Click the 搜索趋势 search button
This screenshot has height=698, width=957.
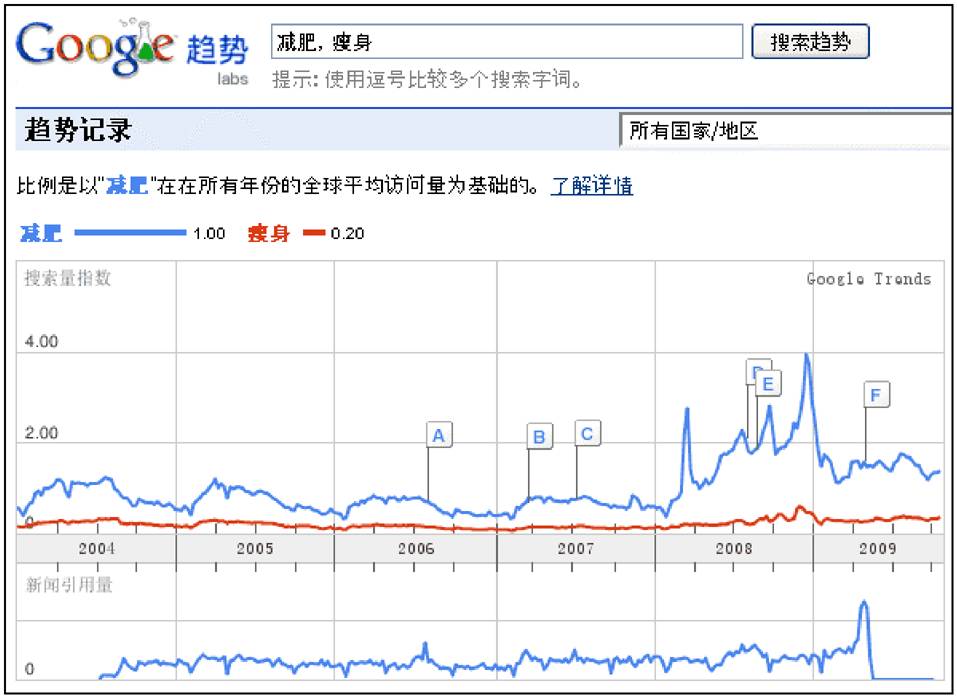coord(810,42)
